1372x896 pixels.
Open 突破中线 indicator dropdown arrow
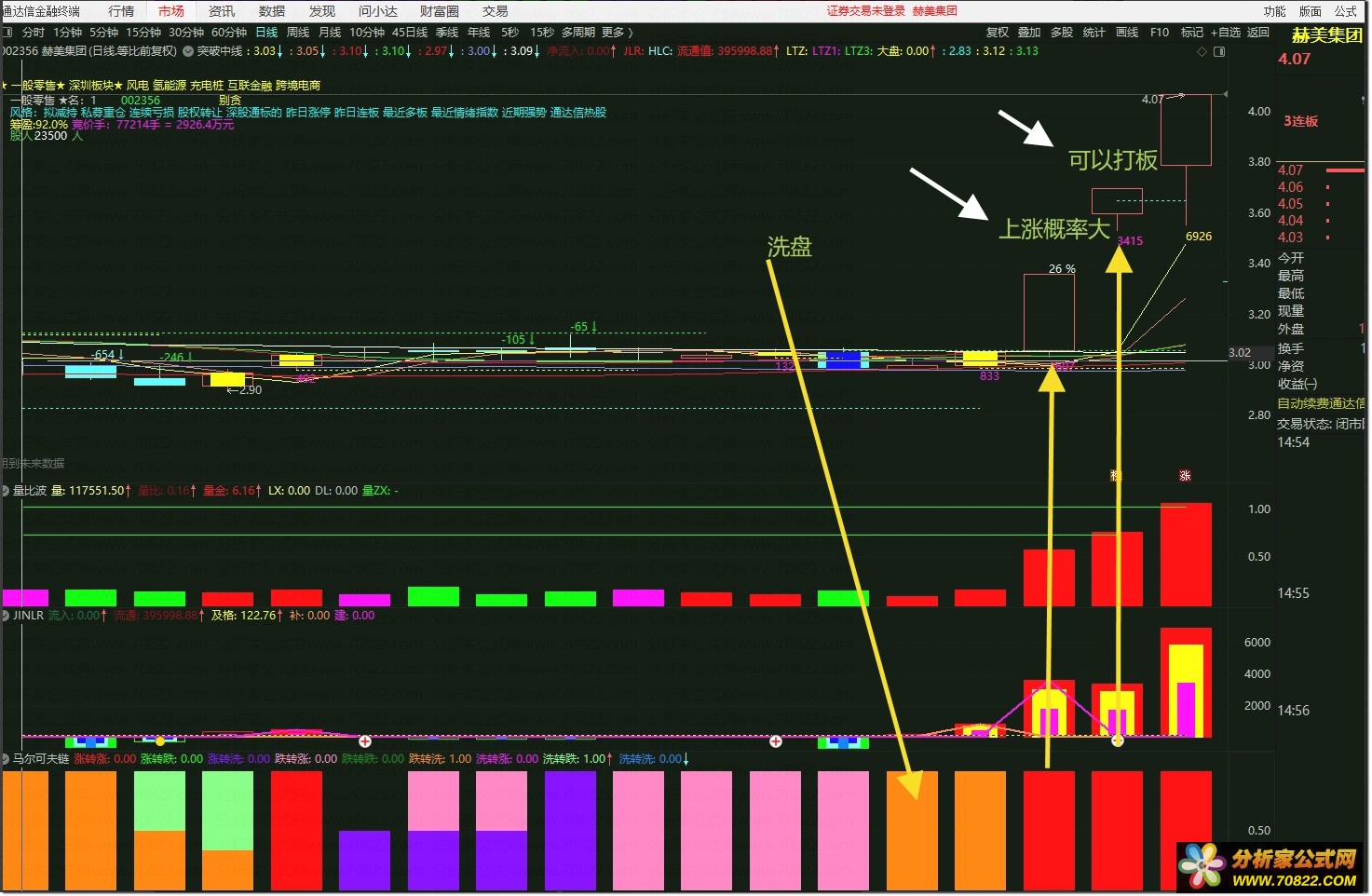click(x=188, y=51)
